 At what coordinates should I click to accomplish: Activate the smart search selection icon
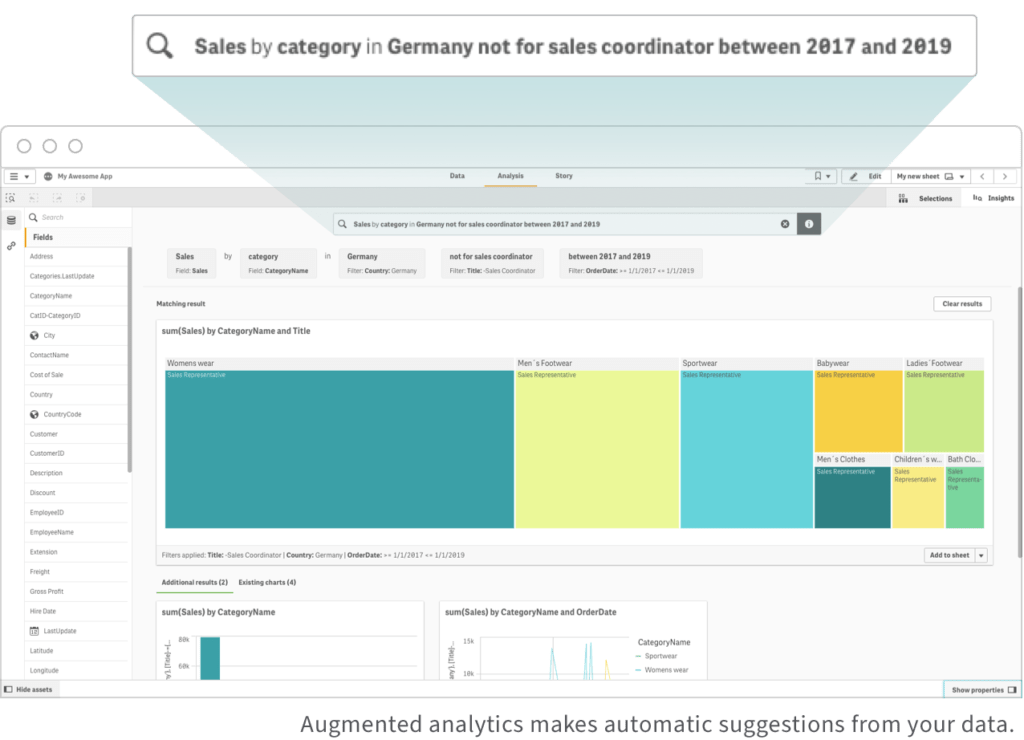pyautogui.click(x=10, y=198)
